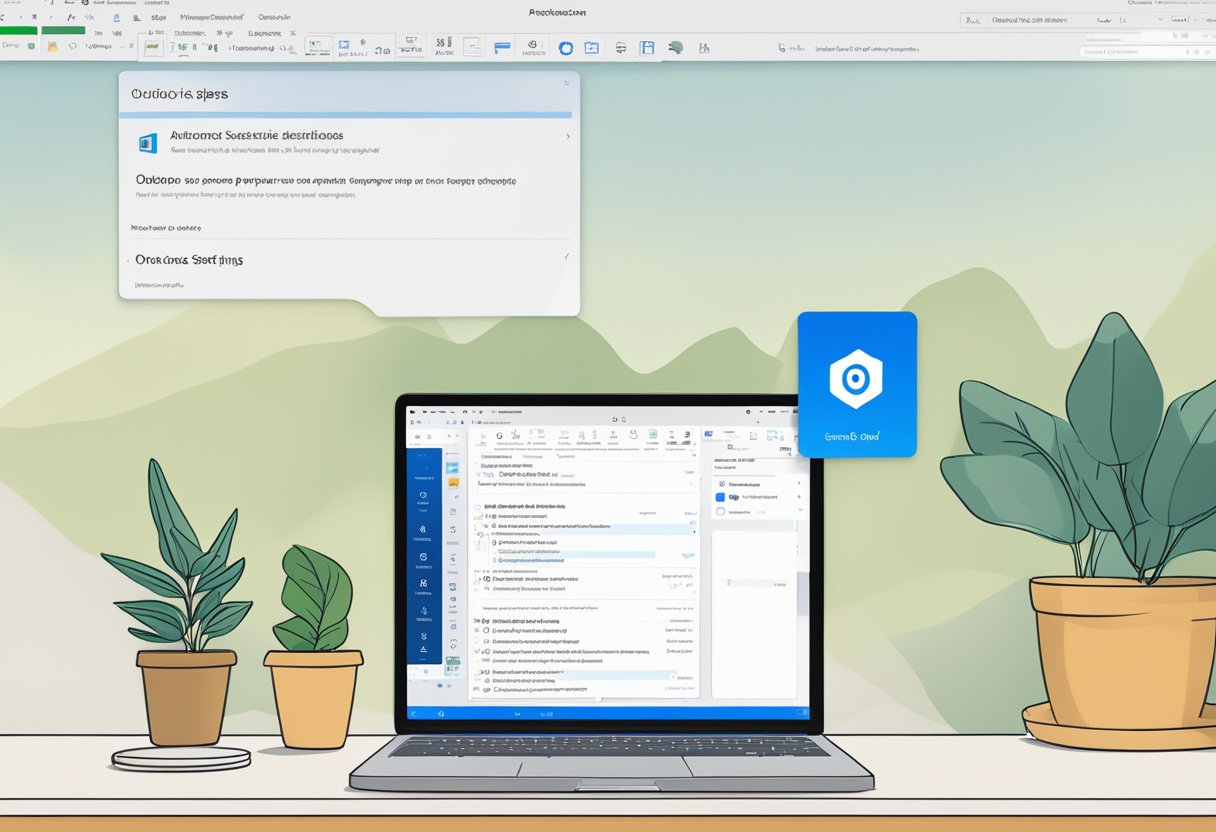Click the dark green speech bubble toolbar icon
Viewport: 1216px width, 832px height.
tap(676, 47)
